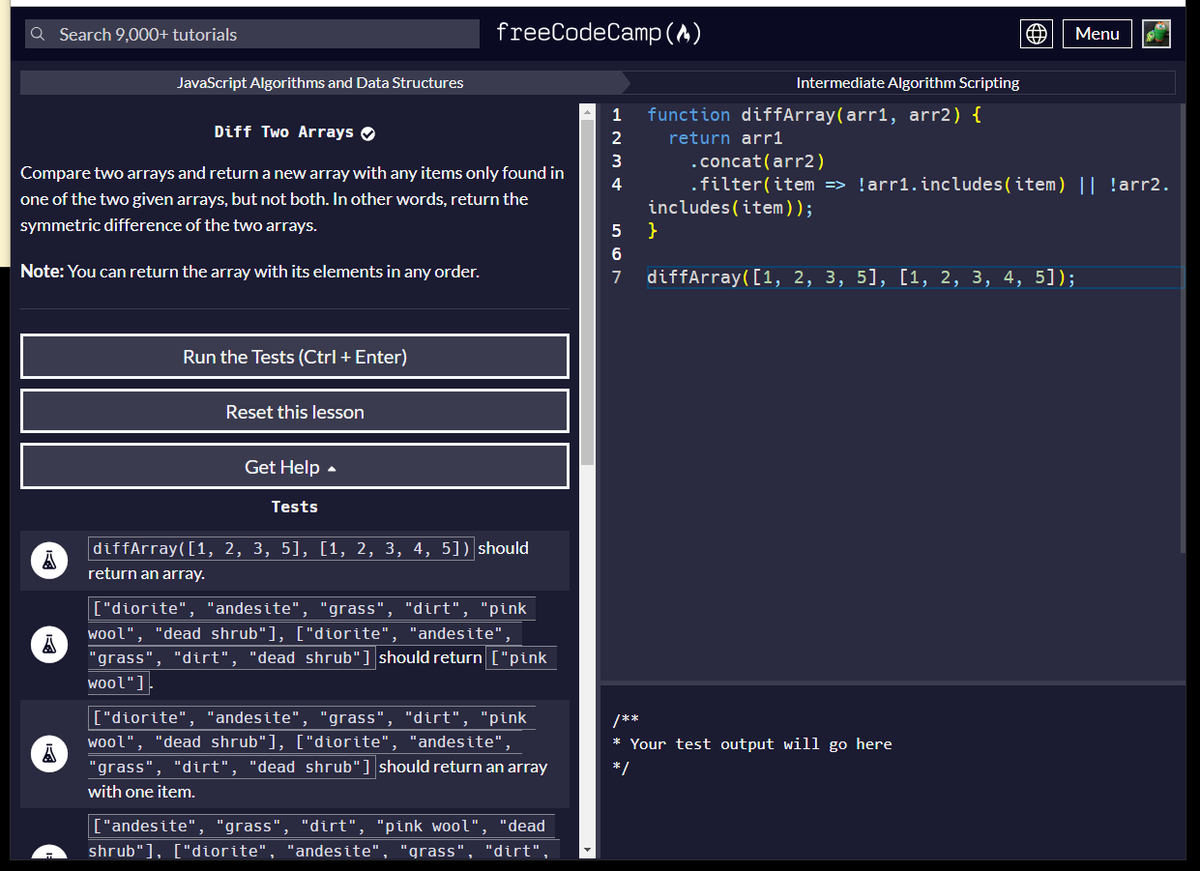The image size is (1200, 871).
Task: Open Intermediate Algorithm Scripting breadcrumb
Action: click(x=908, y=83)
